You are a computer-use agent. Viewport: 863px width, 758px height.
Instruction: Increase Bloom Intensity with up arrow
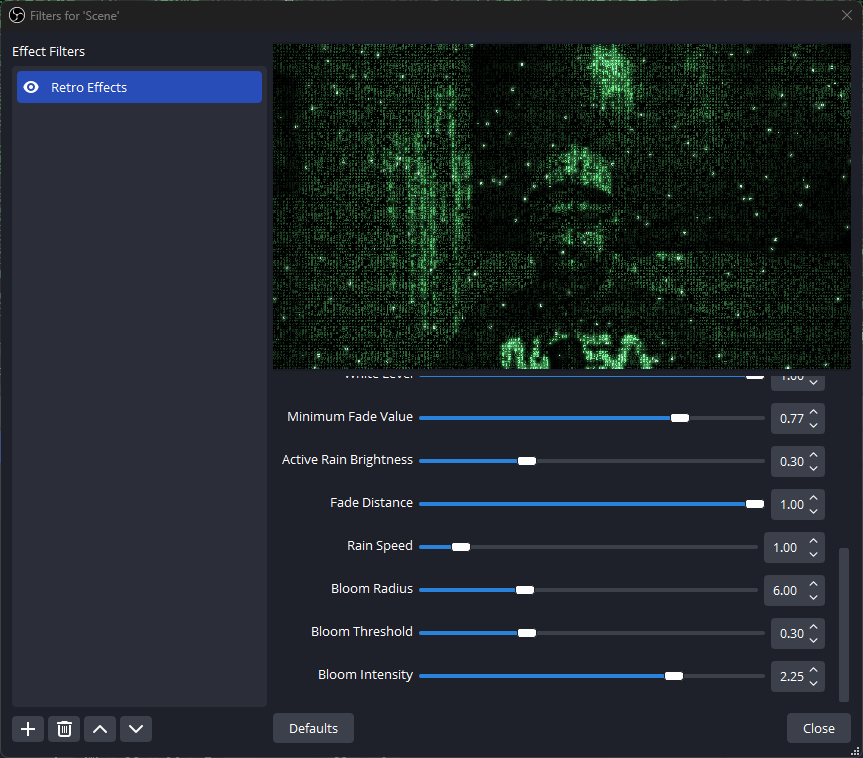click(x=813, y=669)
